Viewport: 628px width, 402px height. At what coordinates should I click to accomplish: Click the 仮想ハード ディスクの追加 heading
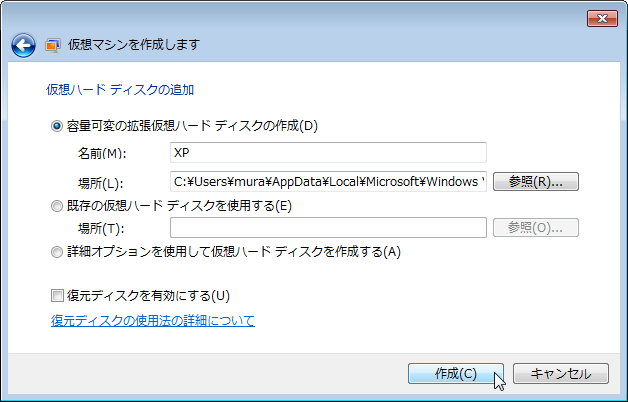[120, 90]
